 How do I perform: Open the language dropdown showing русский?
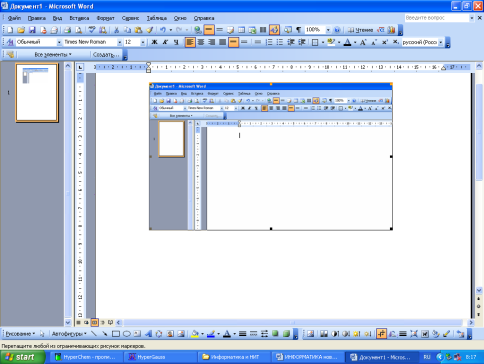tap(441, 42)
